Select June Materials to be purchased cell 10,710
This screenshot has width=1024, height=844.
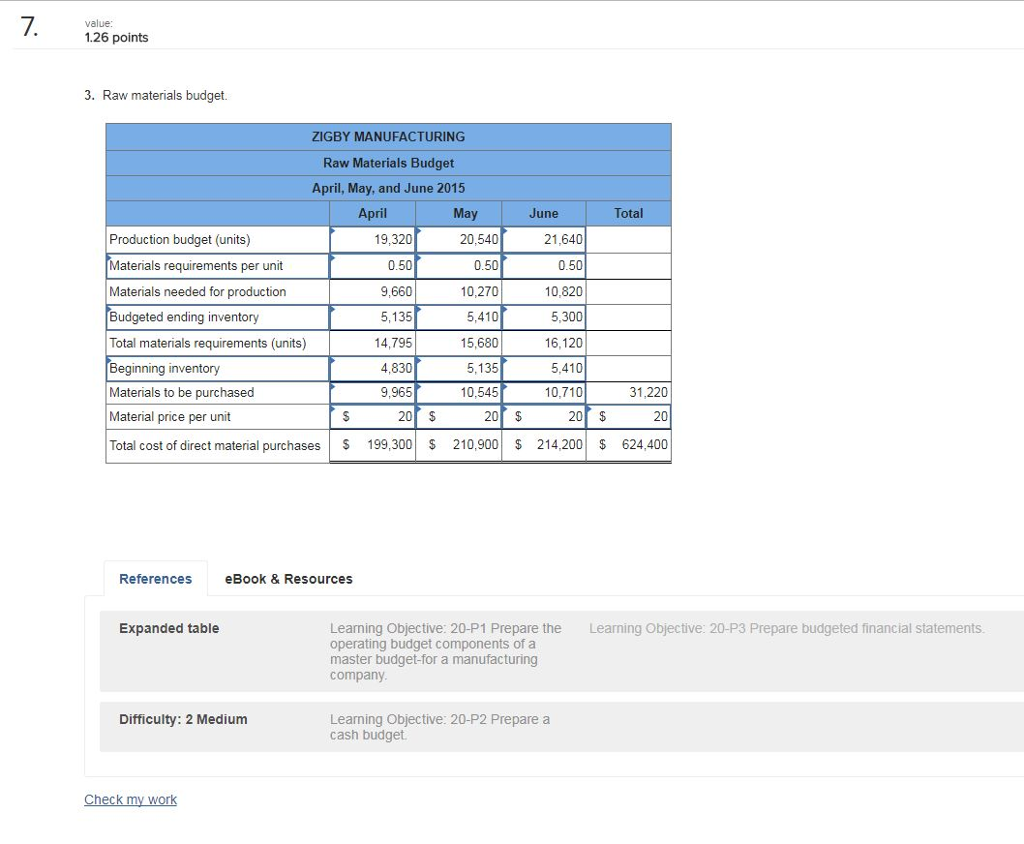[543, 392]
